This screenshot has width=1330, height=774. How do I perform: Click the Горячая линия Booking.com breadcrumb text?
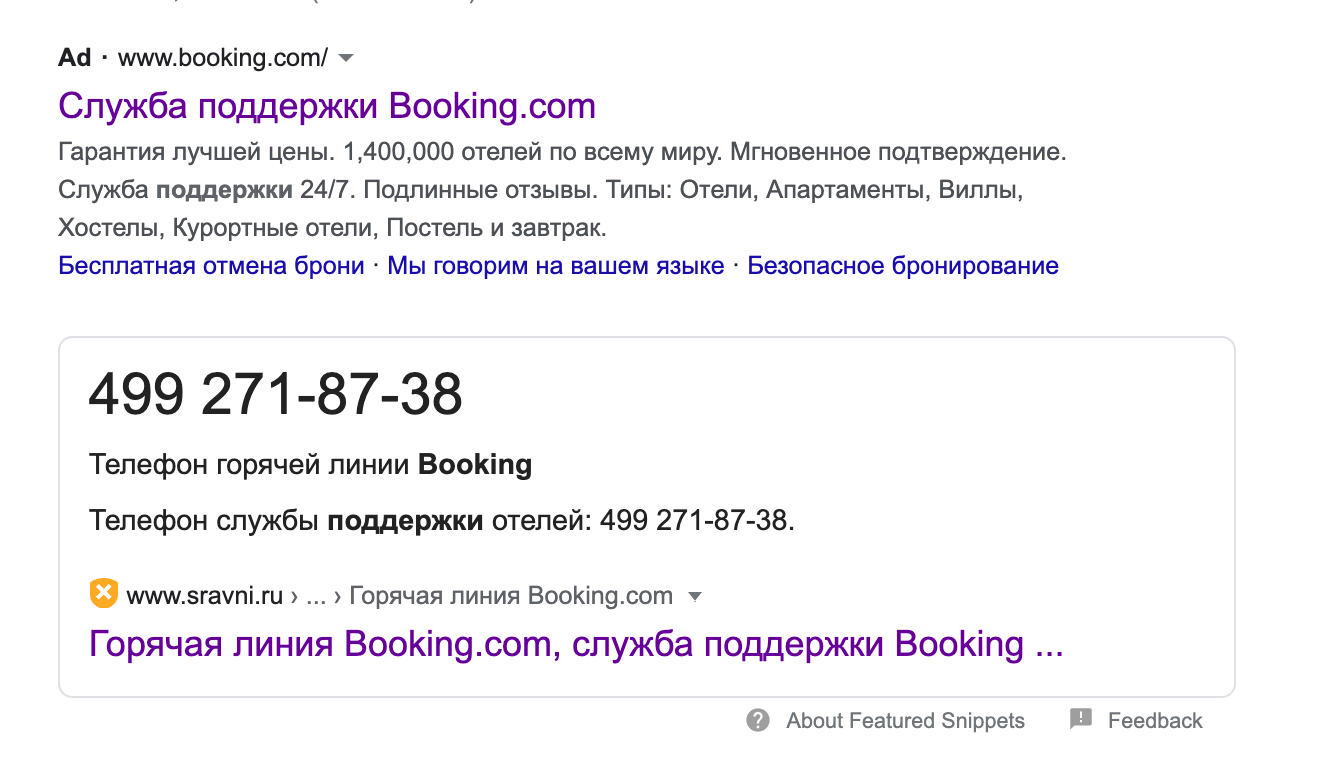(x=510, y=596)
